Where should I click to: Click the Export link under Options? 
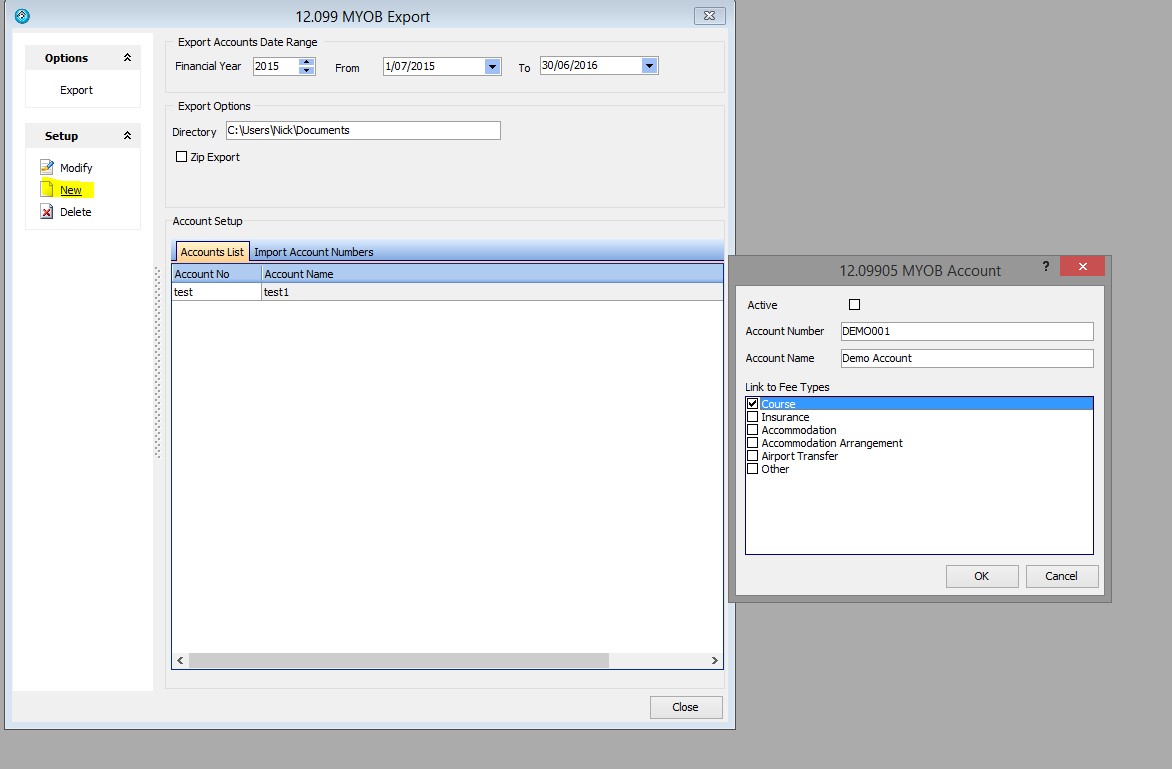pyautogui.click(x=76, y=90)
